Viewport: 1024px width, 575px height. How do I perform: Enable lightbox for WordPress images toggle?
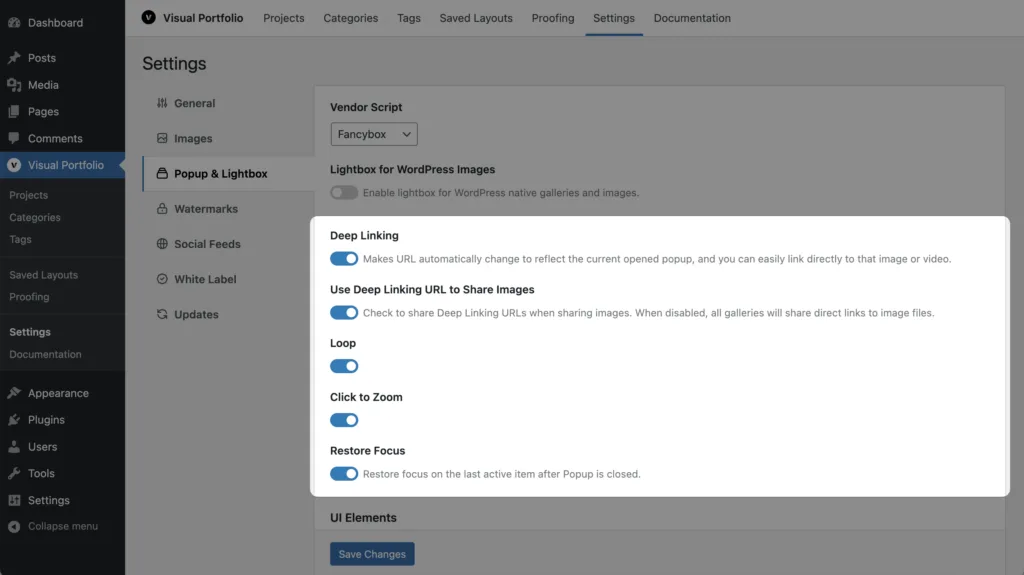[x=344, y=193]
